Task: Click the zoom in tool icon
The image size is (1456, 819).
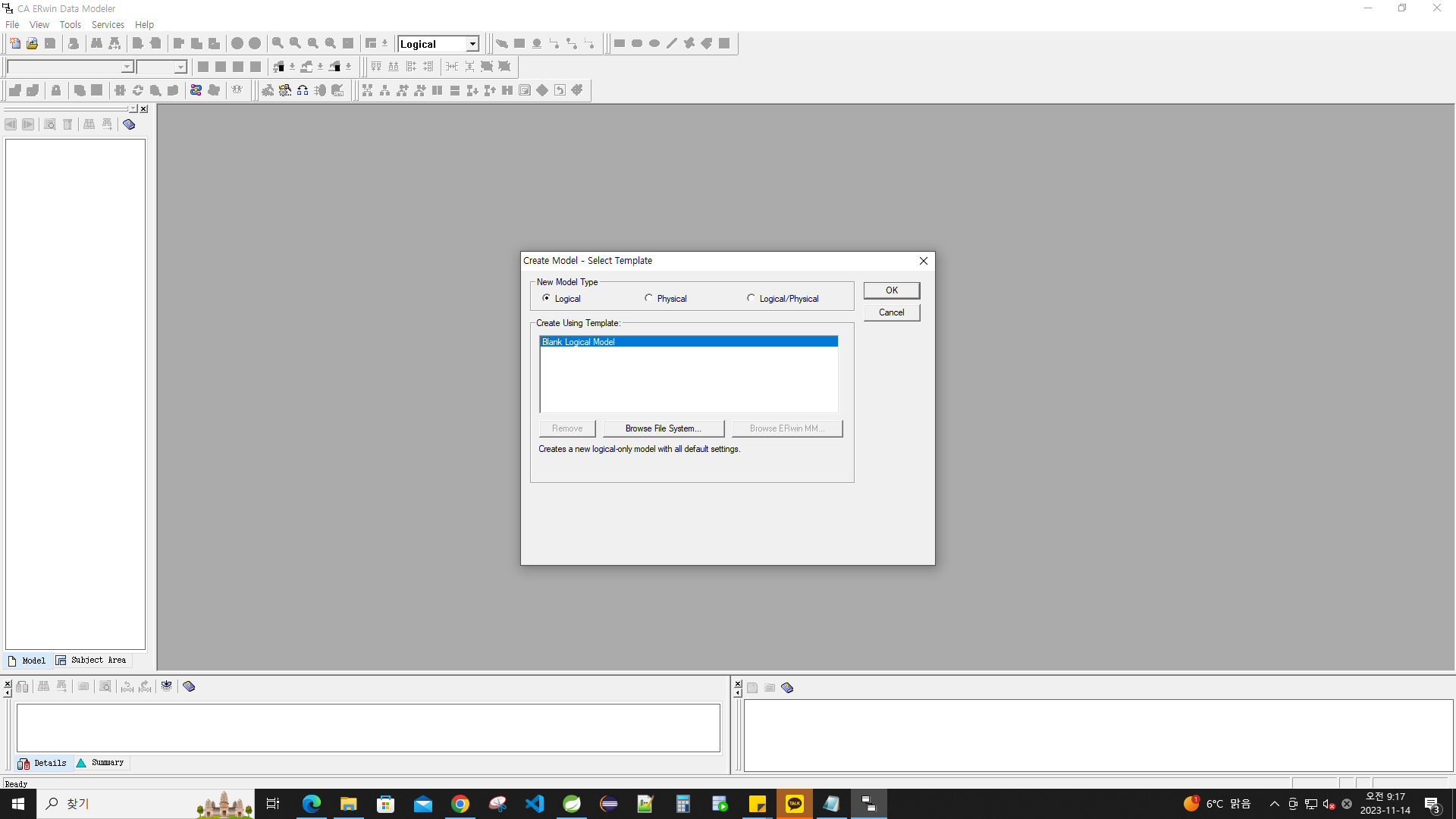Action: [278, 43]
